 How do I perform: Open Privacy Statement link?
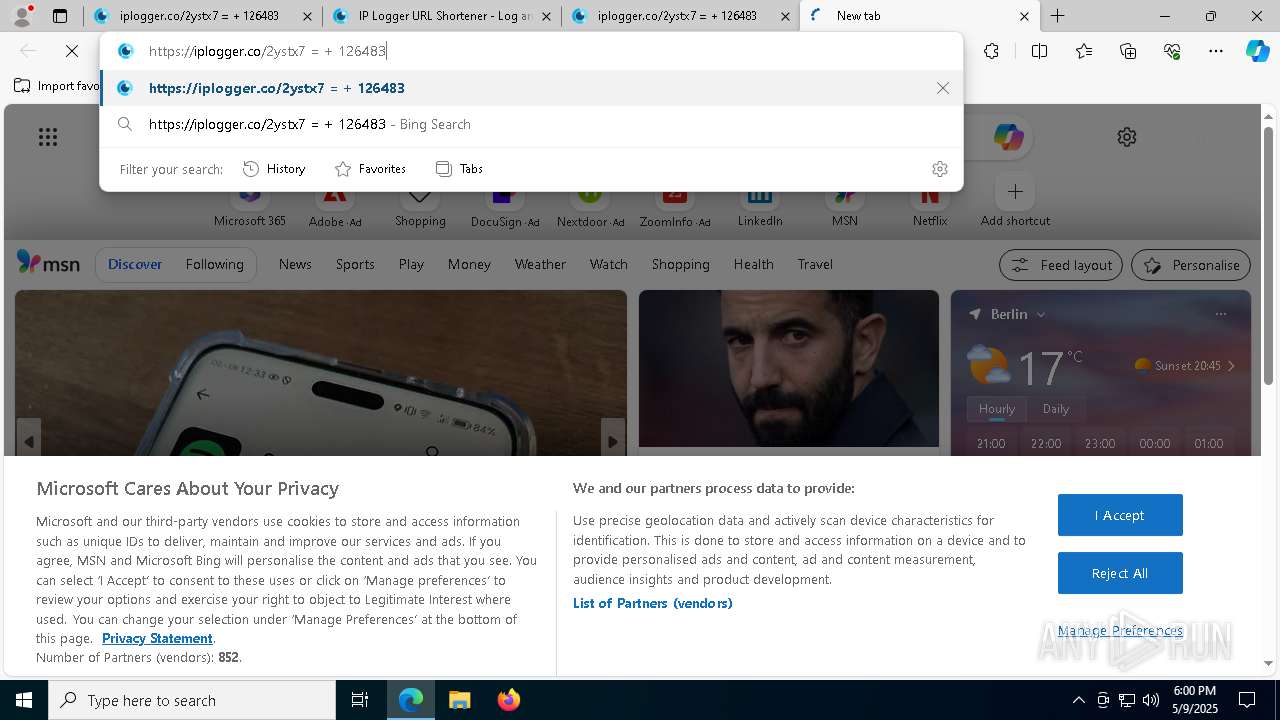point(157,638)
